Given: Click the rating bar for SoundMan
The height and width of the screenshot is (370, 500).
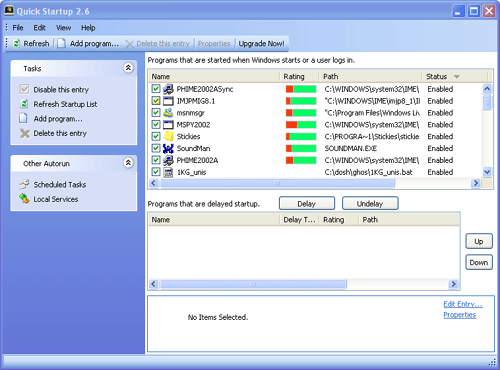Looking at the screenshot, I should [x=301, y=148].
